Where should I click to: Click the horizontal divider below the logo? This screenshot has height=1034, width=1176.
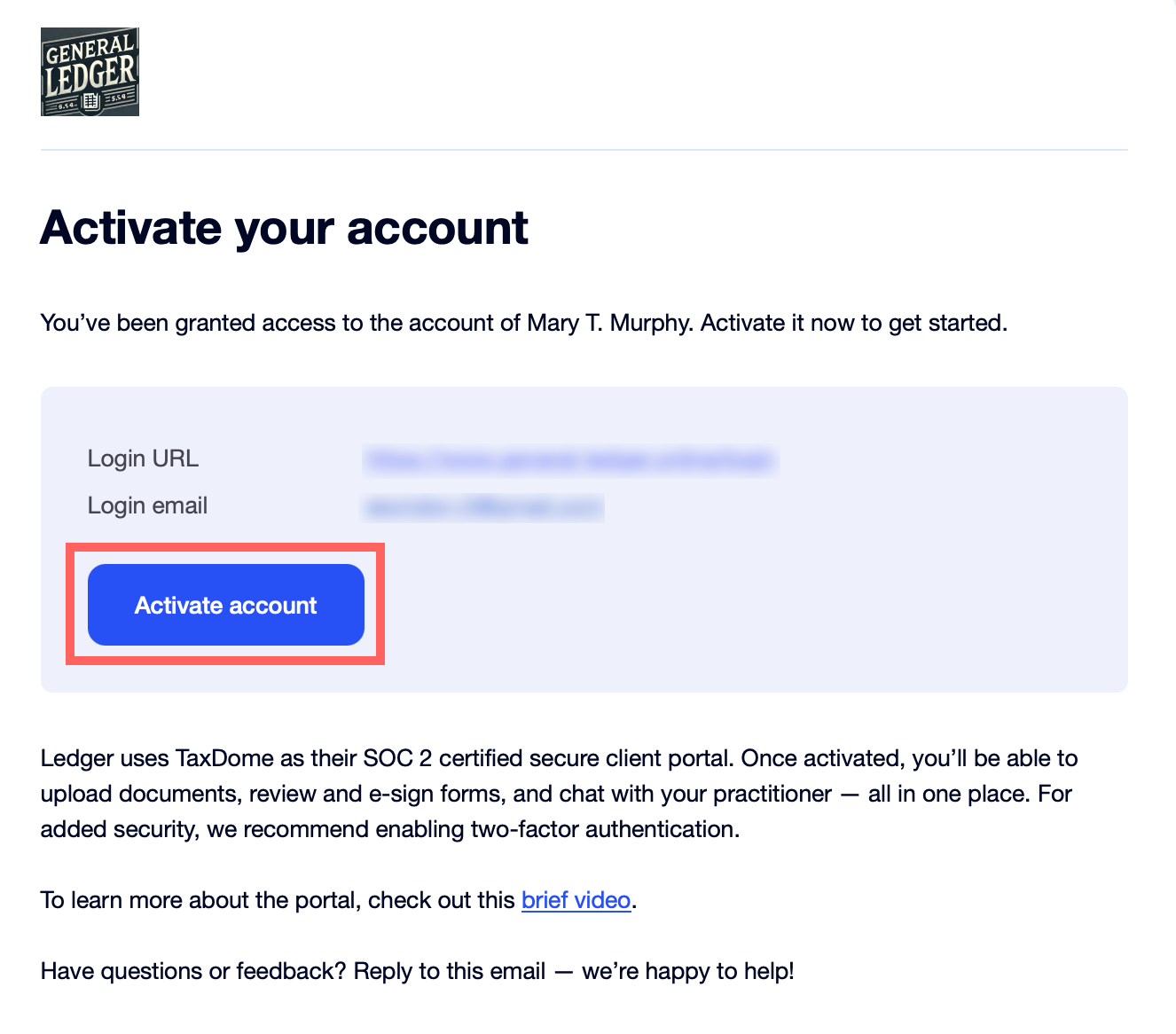pyautogui.click(x=584, y=150)
